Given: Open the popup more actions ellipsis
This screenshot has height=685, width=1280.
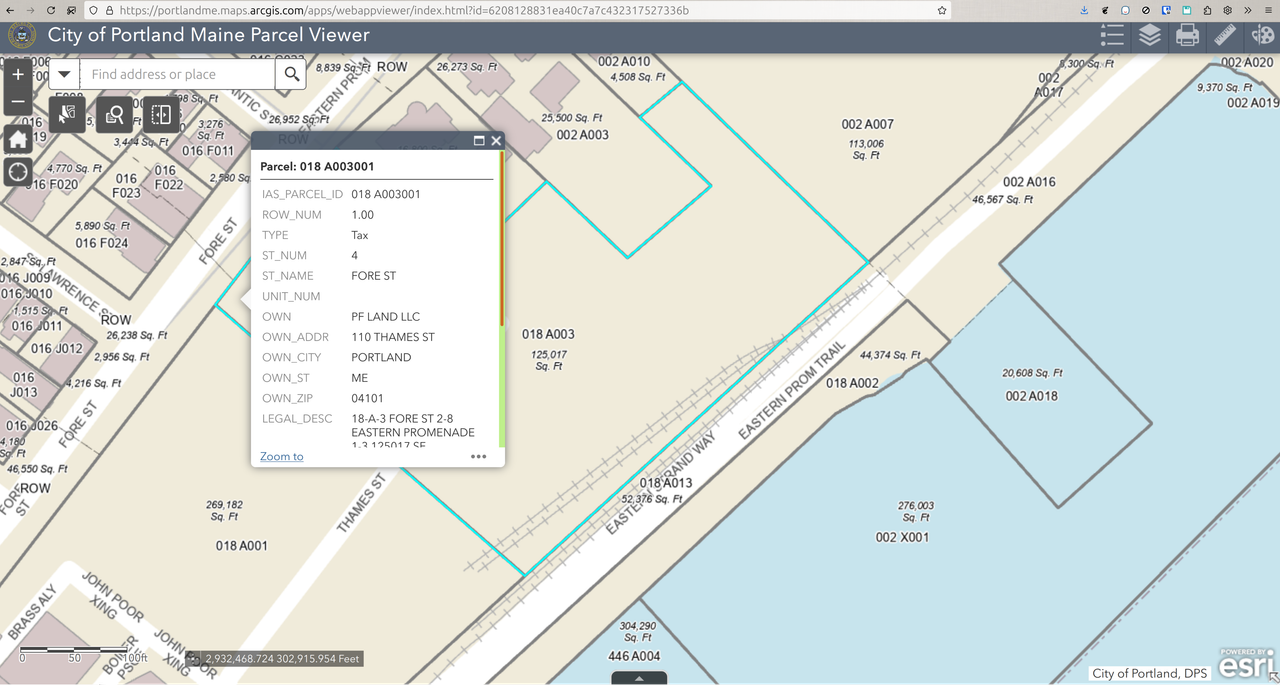Looking at the screenshot, I should point(479,456).
